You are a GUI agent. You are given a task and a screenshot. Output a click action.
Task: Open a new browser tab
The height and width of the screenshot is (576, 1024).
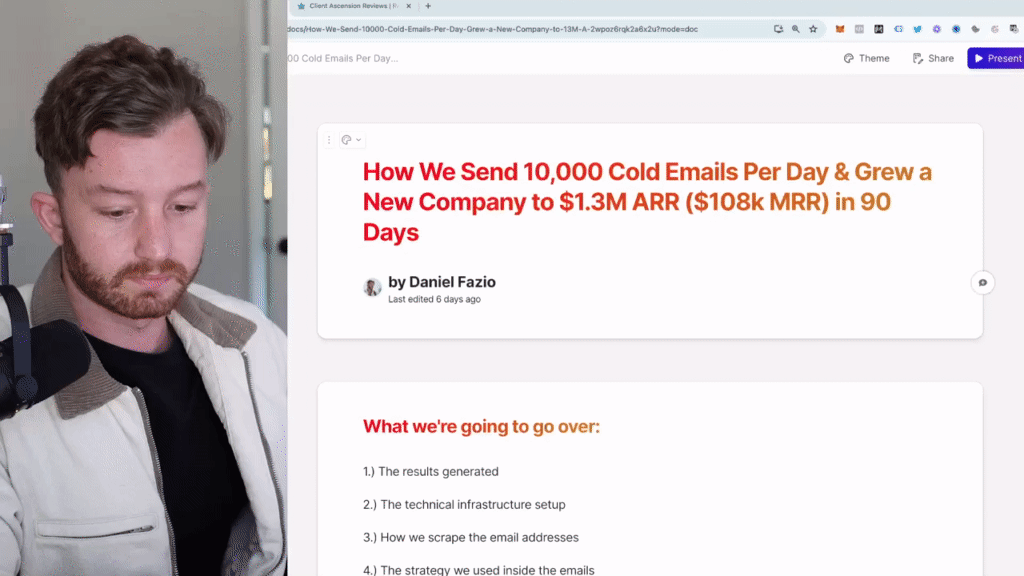pyautogui.click(x=428, y=6)
